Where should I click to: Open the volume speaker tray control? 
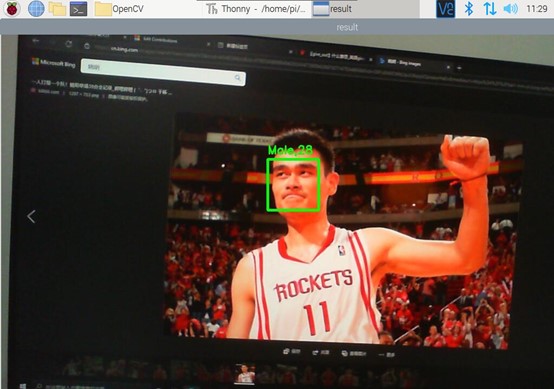(511, 9)
